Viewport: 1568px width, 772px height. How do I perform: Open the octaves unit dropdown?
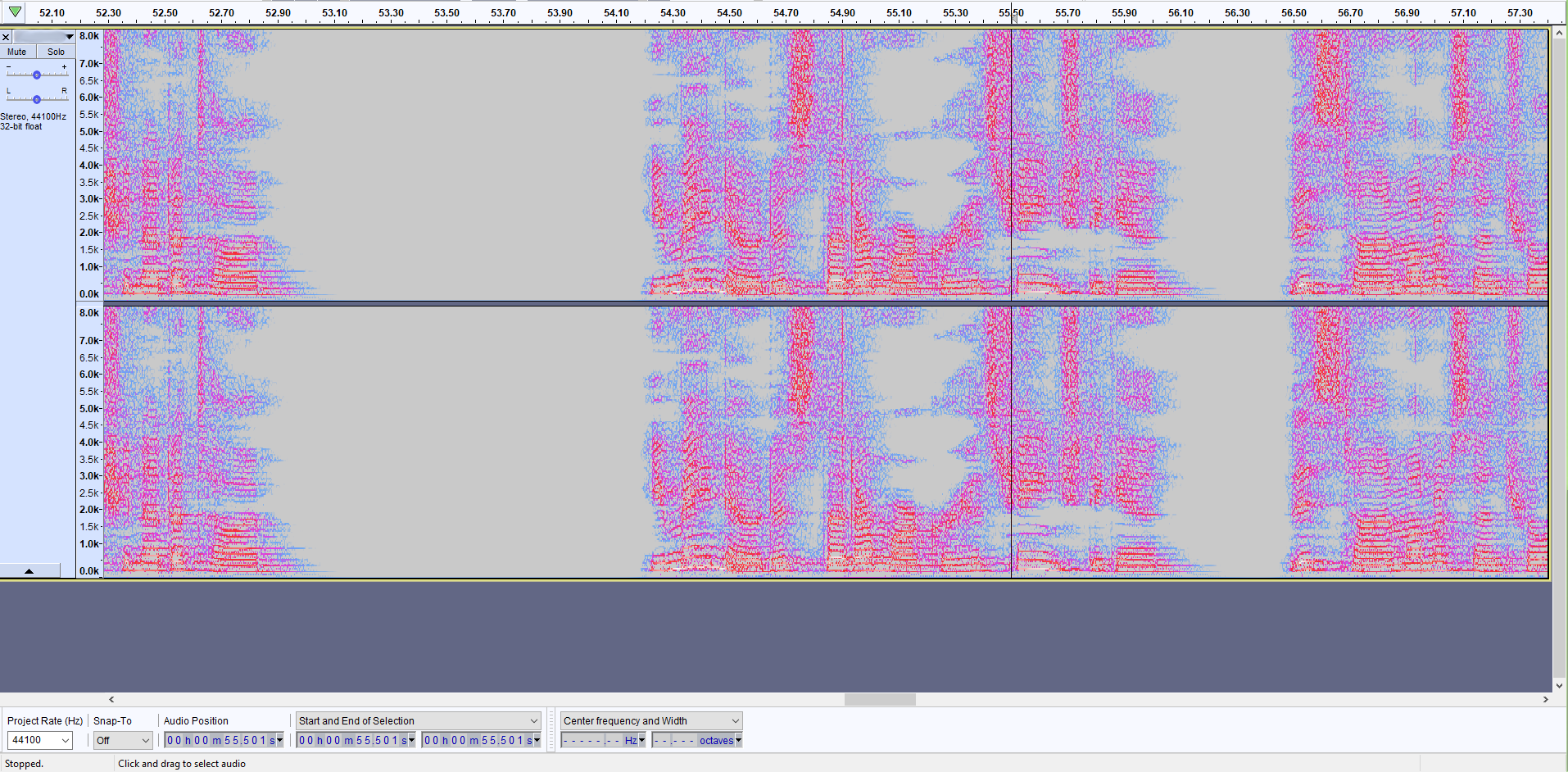pyautogui.click(x=736, y=740)
